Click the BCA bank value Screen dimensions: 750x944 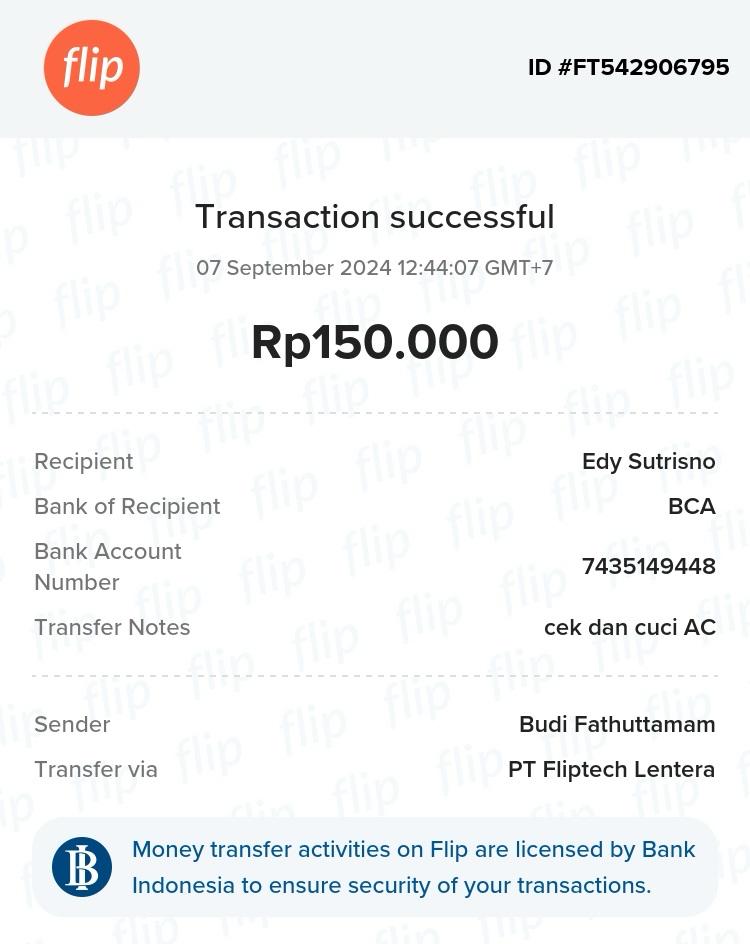[x=691, y=506]
